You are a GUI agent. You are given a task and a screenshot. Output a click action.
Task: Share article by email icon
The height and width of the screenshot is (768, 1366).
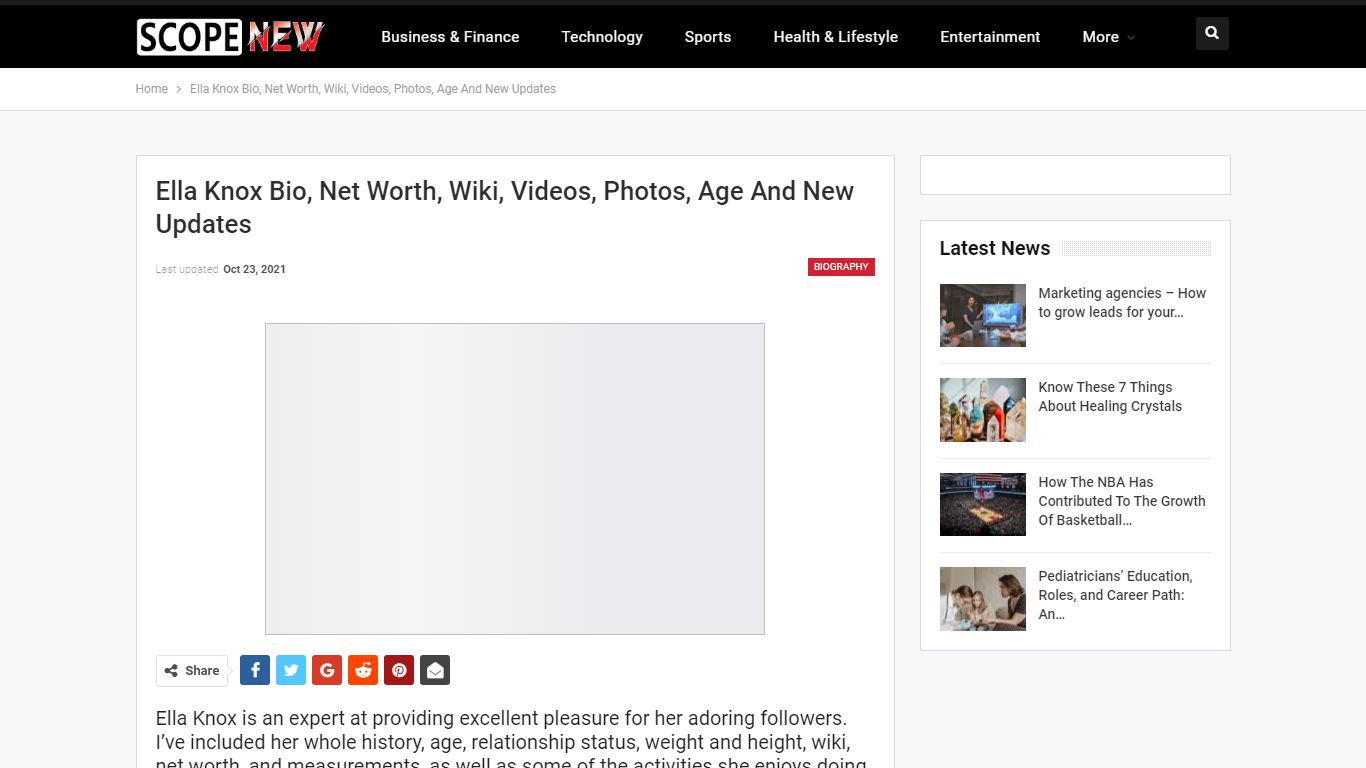tap(435, 670)
